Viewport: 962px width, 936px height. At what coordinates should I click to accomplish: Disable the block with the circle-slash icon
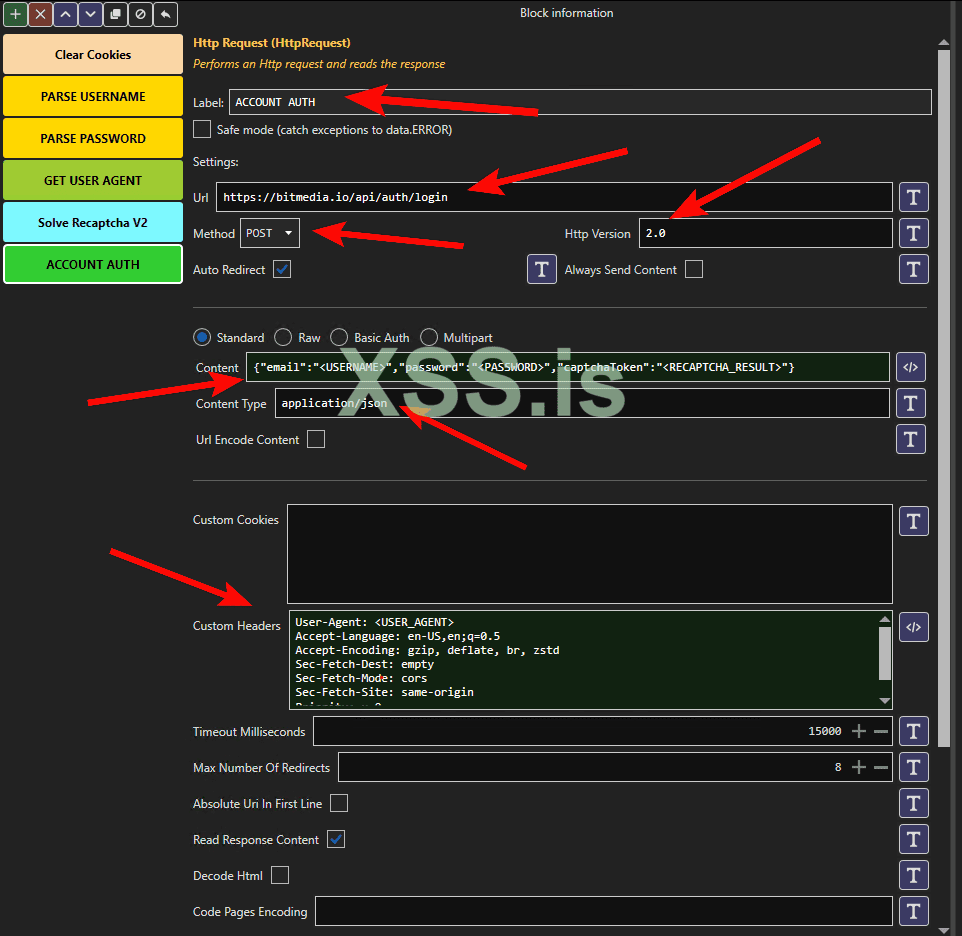(140, 14)
